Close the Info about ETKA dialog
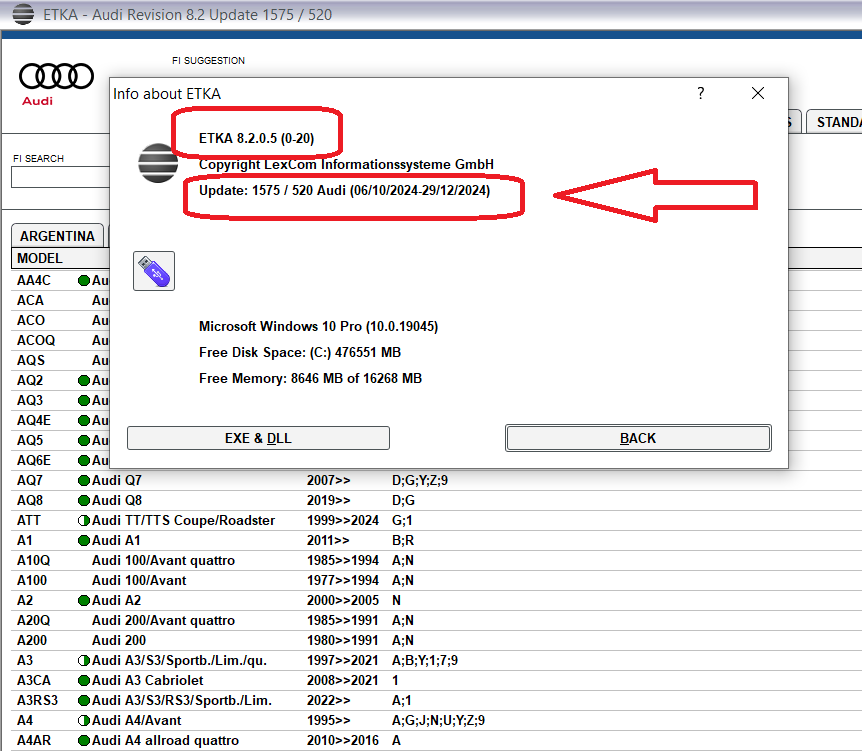This screenshot has height=751, width=862. [758, 93]
